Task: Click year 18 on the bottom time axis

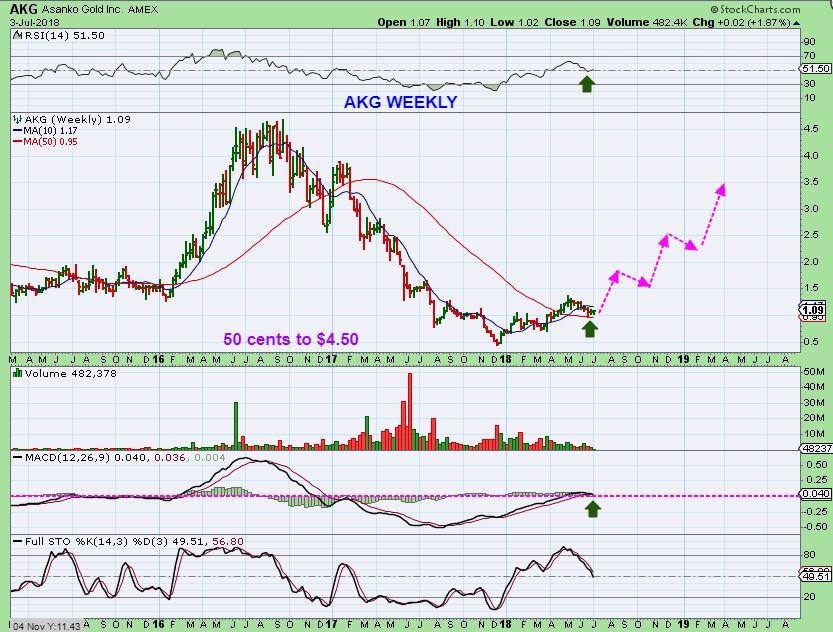Action: 505,624
